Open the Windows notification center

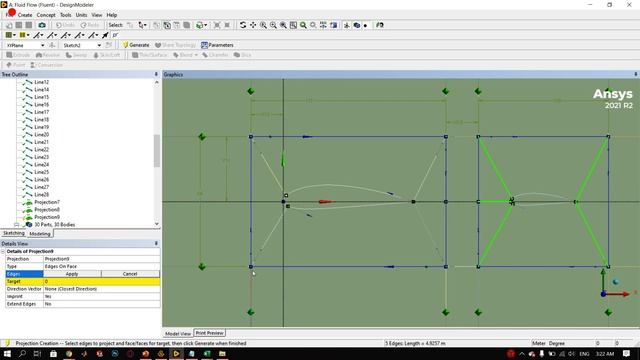pyautogui.click(x=627, y=353)
